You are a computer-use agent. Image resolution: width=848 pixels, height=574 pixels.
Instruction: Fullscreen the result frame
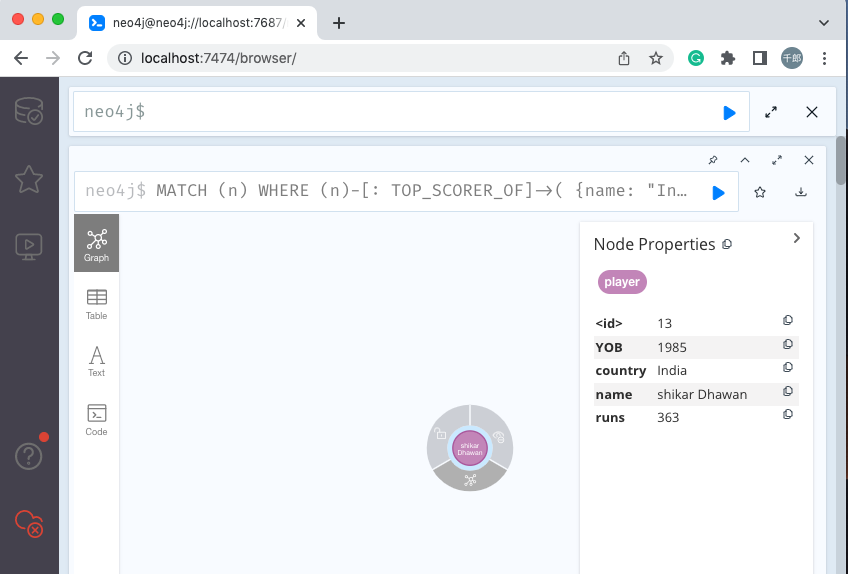point(777,160)
